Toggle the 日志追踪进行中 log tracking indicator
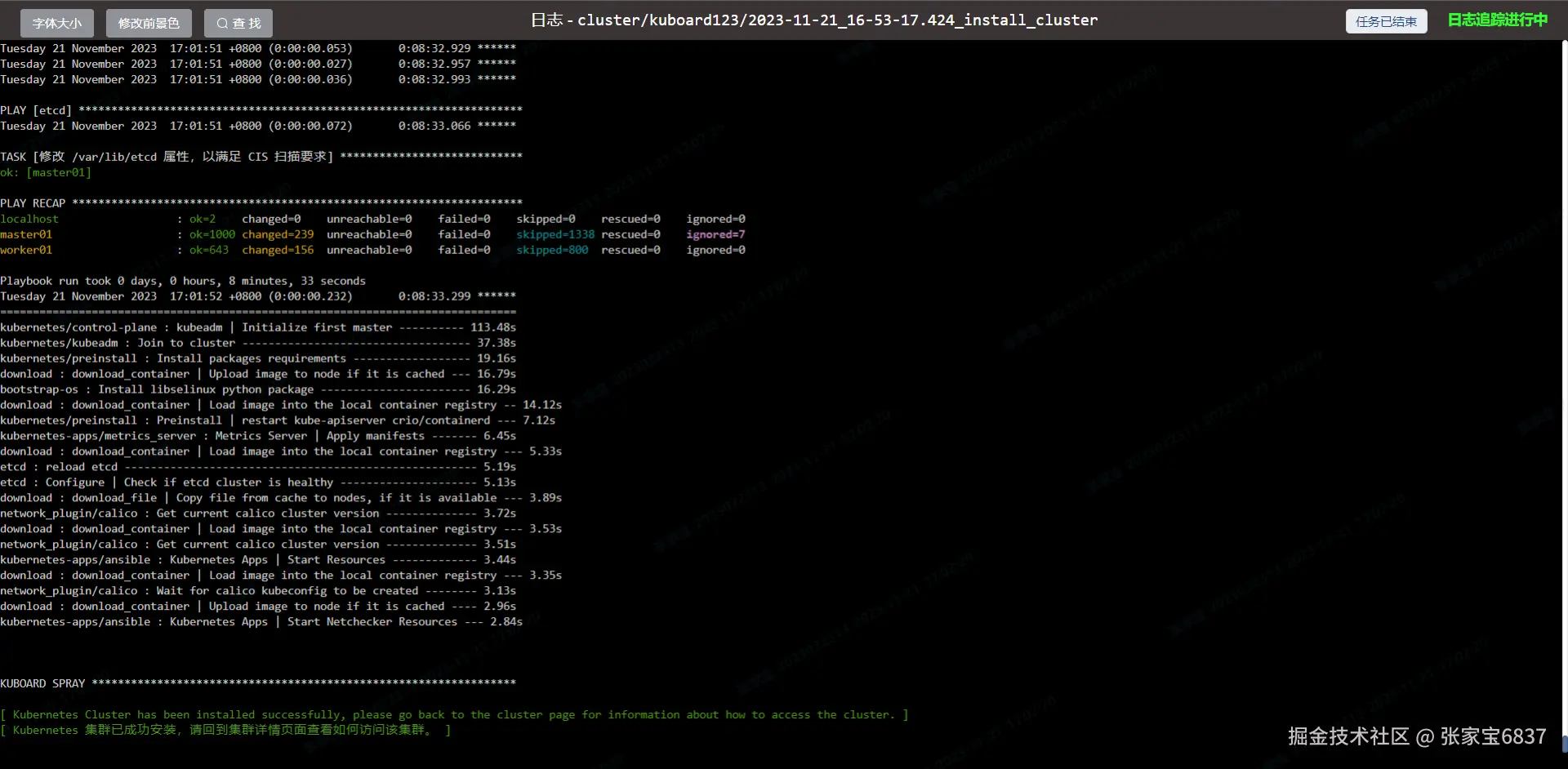The width and height of the screenshot is (1568, 769). point(1497,20)
